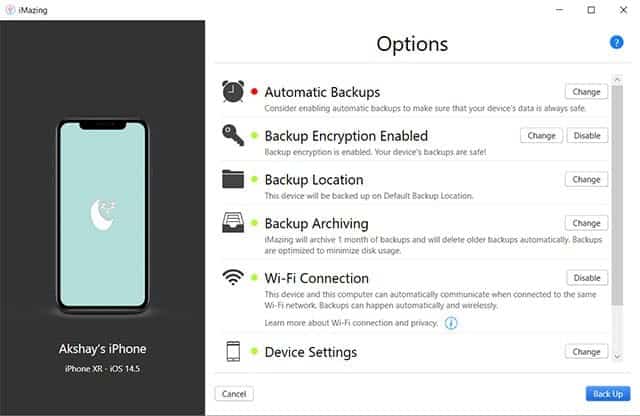Click the alarm clock Automatic Backups icon
The height and width of the screenshot is (416, 640).
coord(233,92)
